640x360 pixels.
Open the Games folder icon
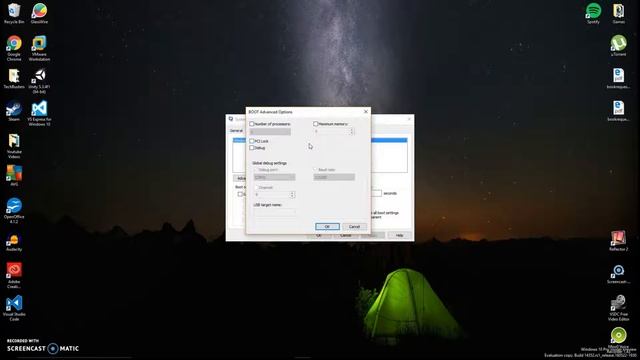click(x=618, y=13)
